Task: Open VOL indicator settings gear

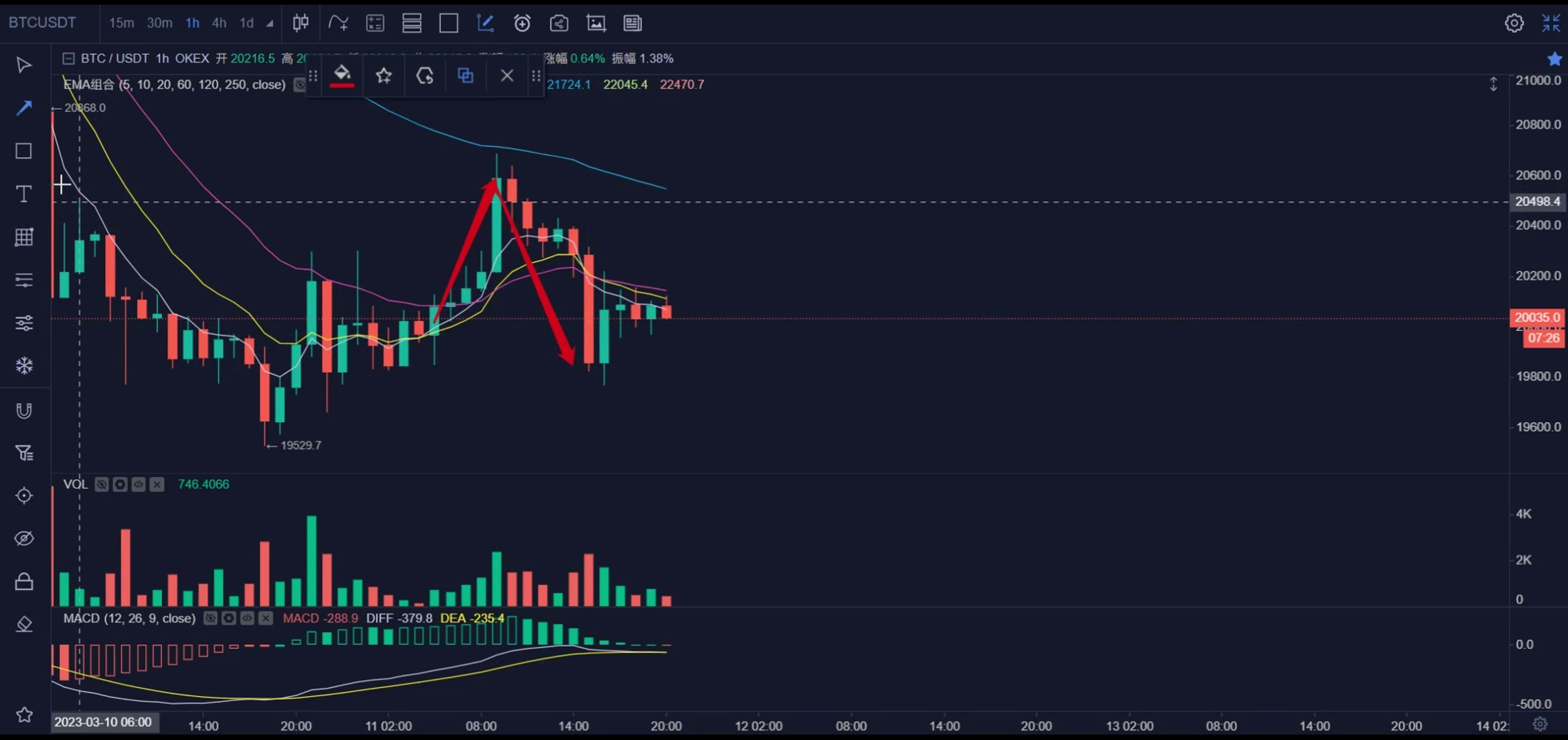Action: coord(120,484)
